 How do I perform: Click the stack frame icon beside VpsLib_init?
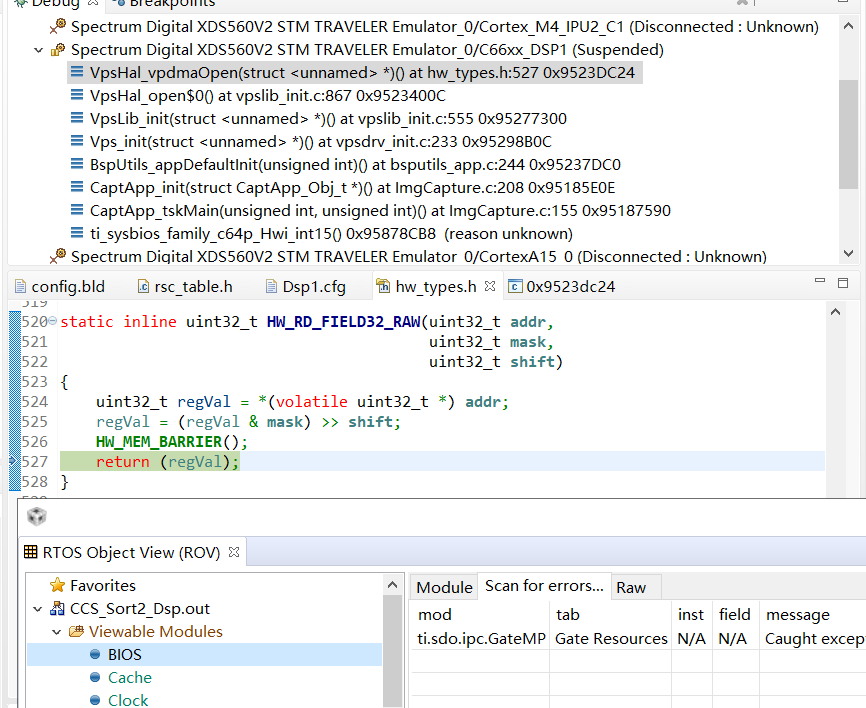pyautogui.click(x=77, y=118)
